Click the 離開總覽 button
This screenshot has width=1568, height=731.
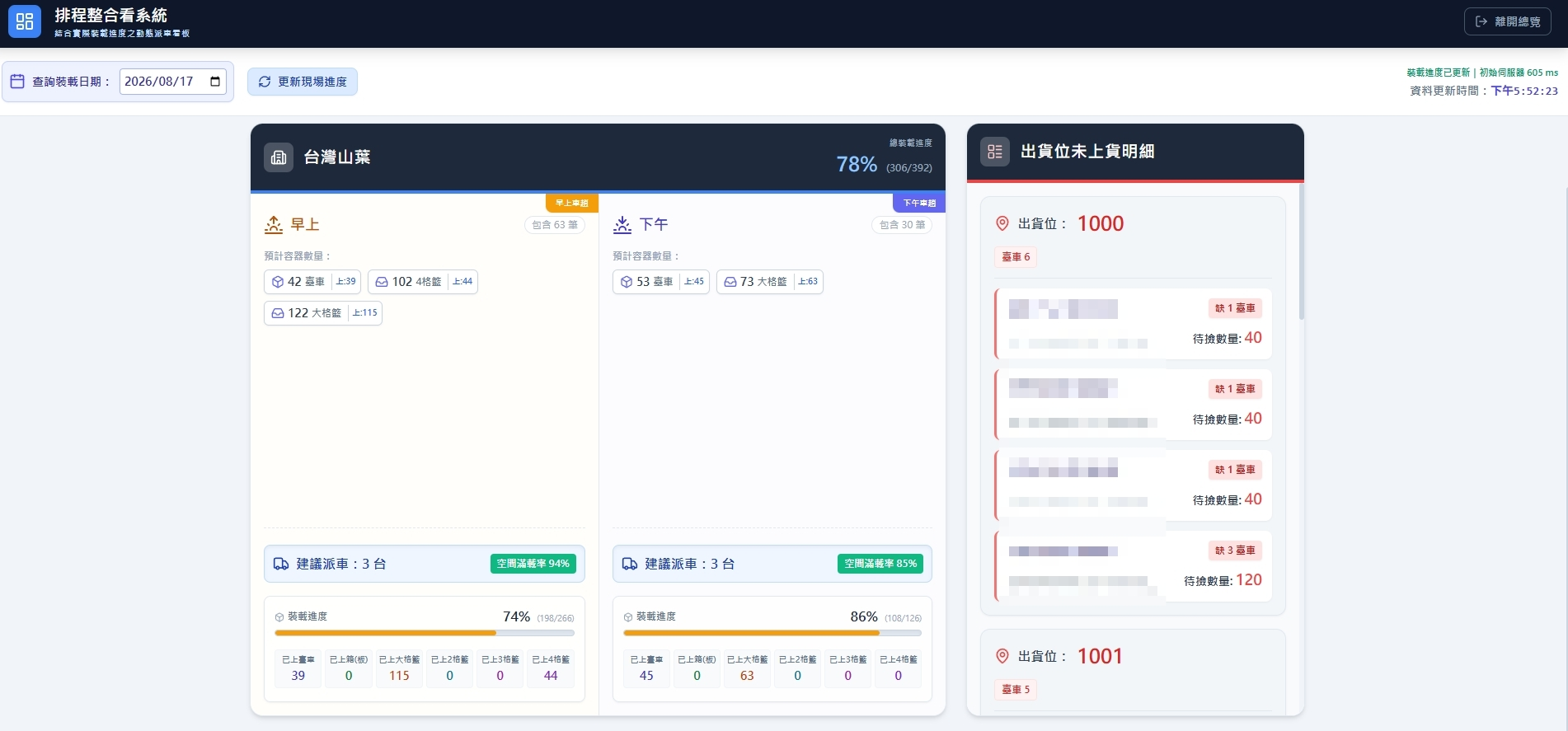coord(1508,21)
